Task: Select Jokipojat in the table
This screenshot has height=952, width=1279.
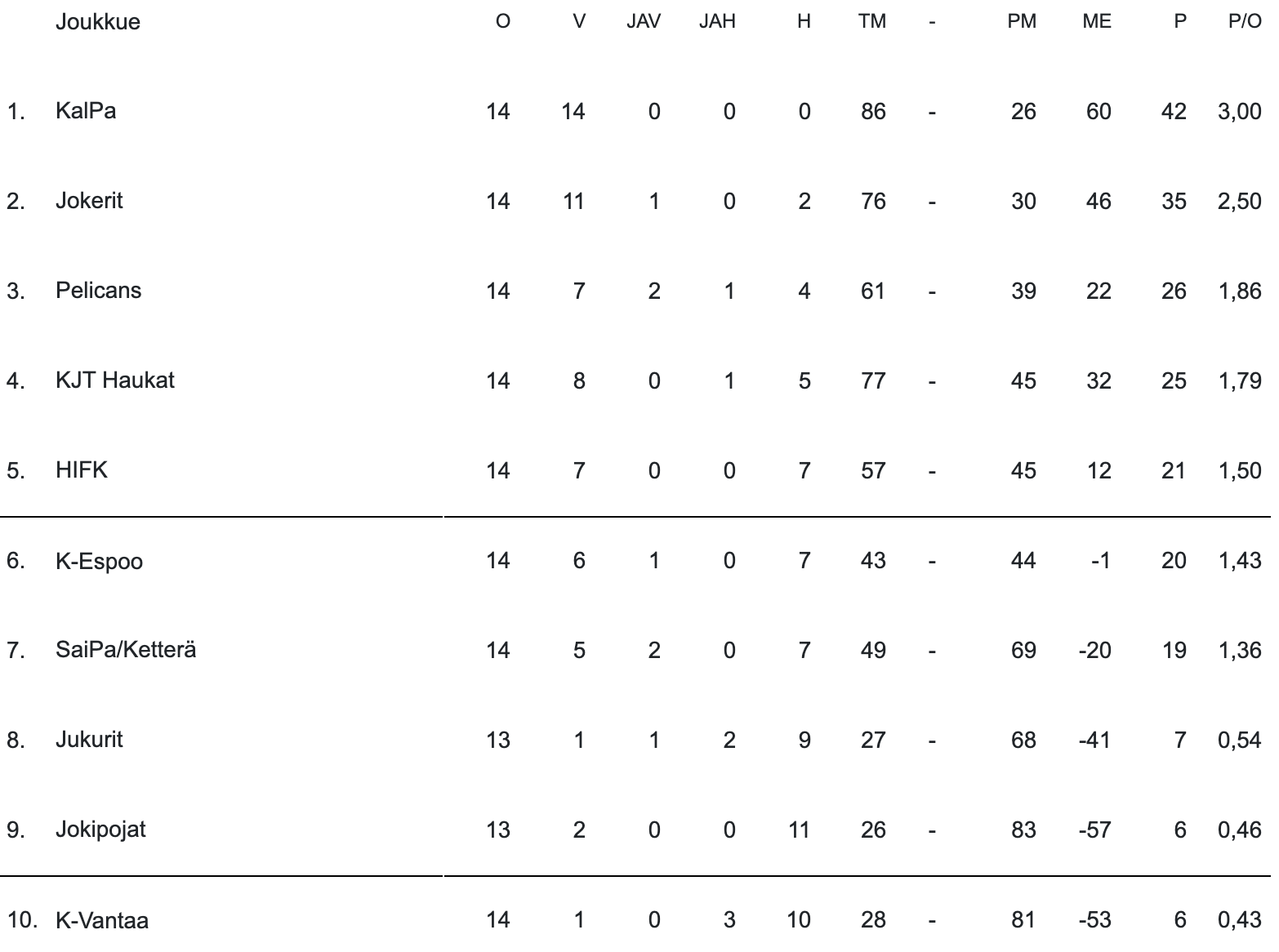Action: pos(100,830)
